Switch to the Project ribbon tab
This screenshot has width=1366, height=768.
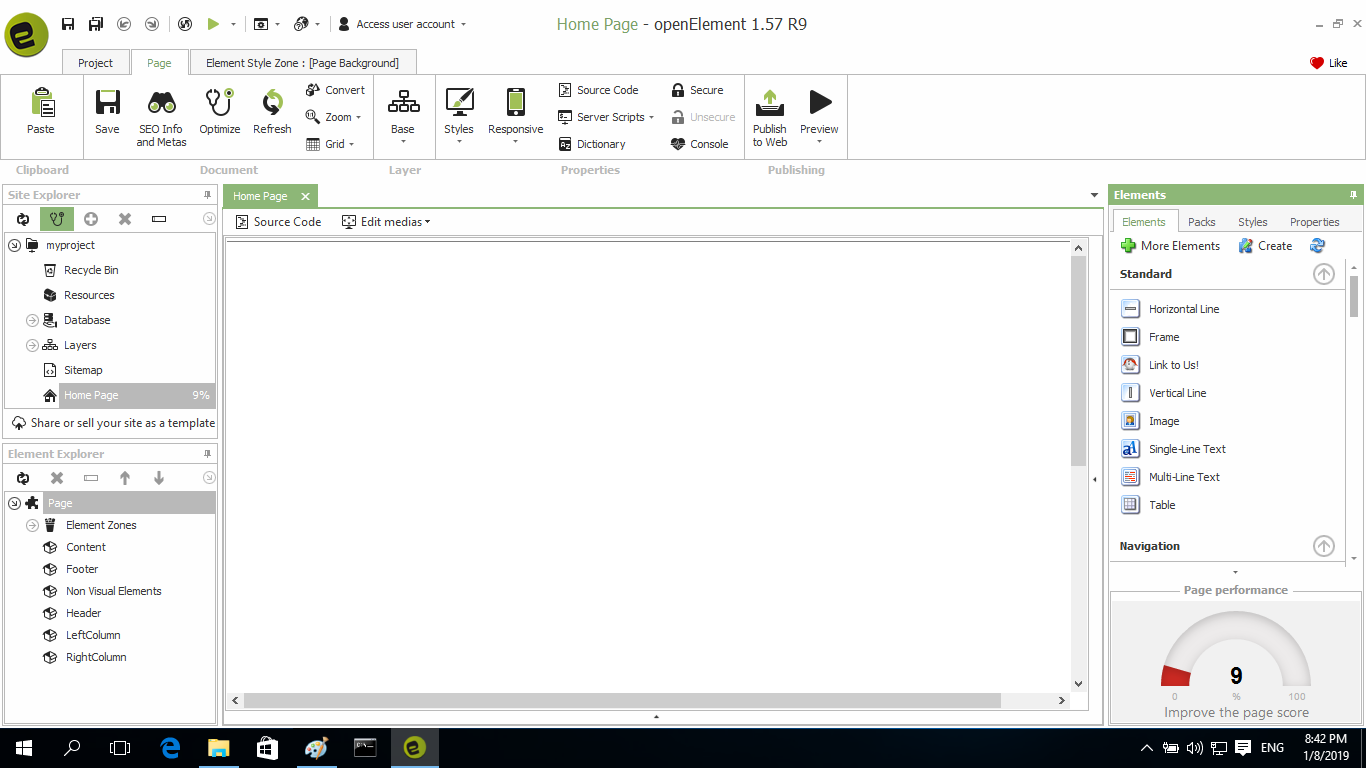pos(95,63)
